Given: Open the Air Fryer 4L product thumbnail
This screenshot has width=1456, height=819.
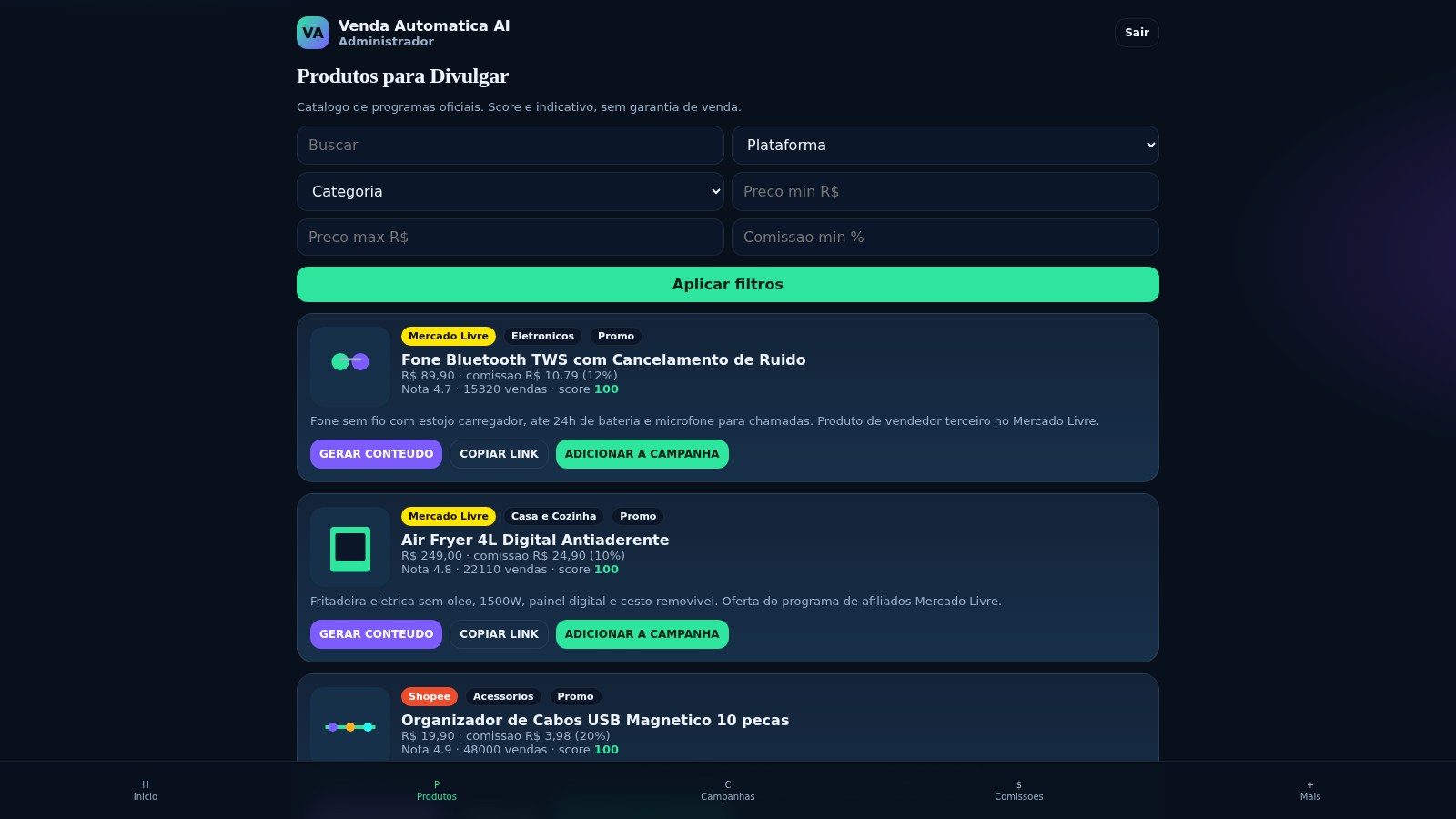Looking at the screenshot, I should [x=350, y=547].
